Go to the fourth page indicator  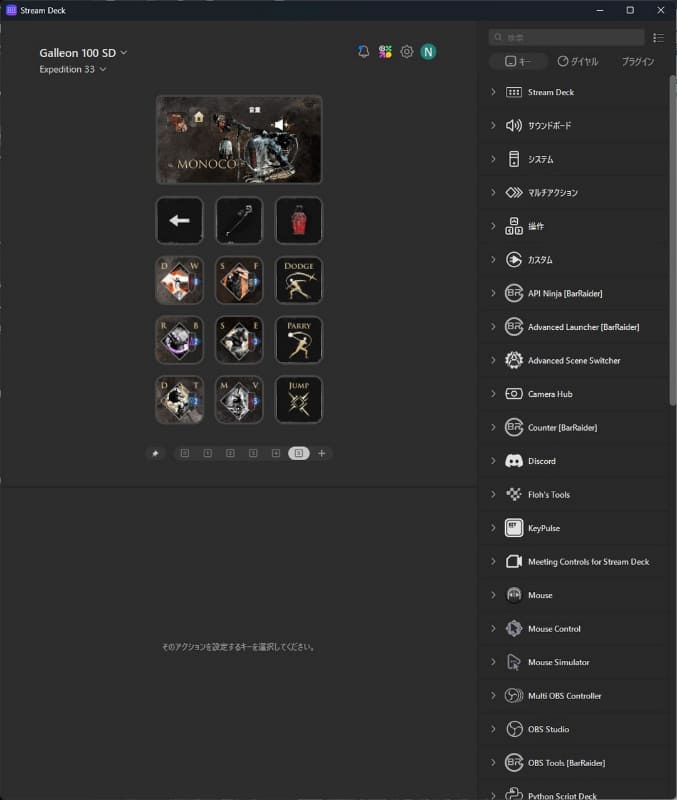pos(253,453)
